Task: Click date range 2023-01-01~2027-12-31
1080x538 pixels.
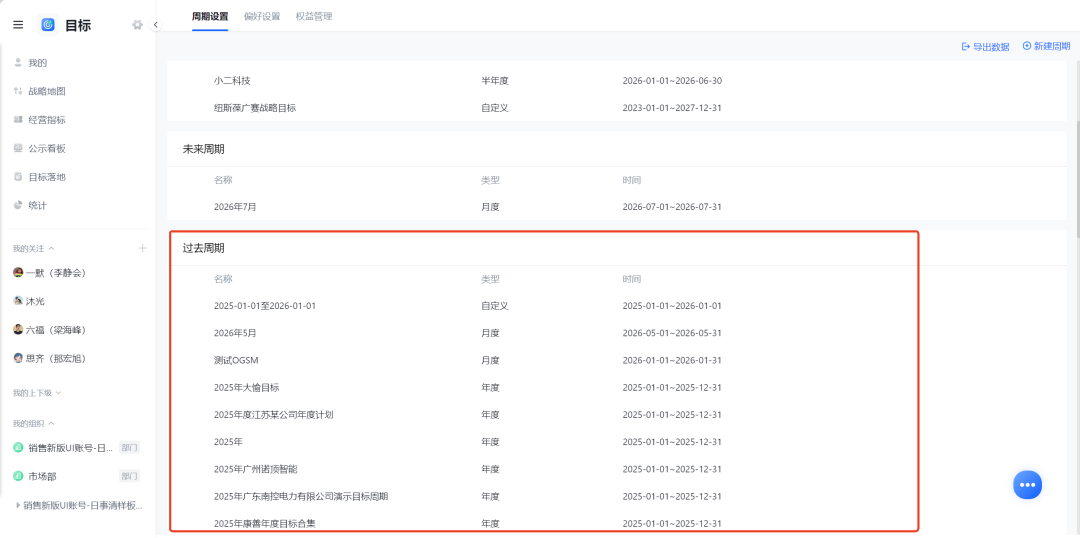Action: pyautogui.click(x=672, y=108)
